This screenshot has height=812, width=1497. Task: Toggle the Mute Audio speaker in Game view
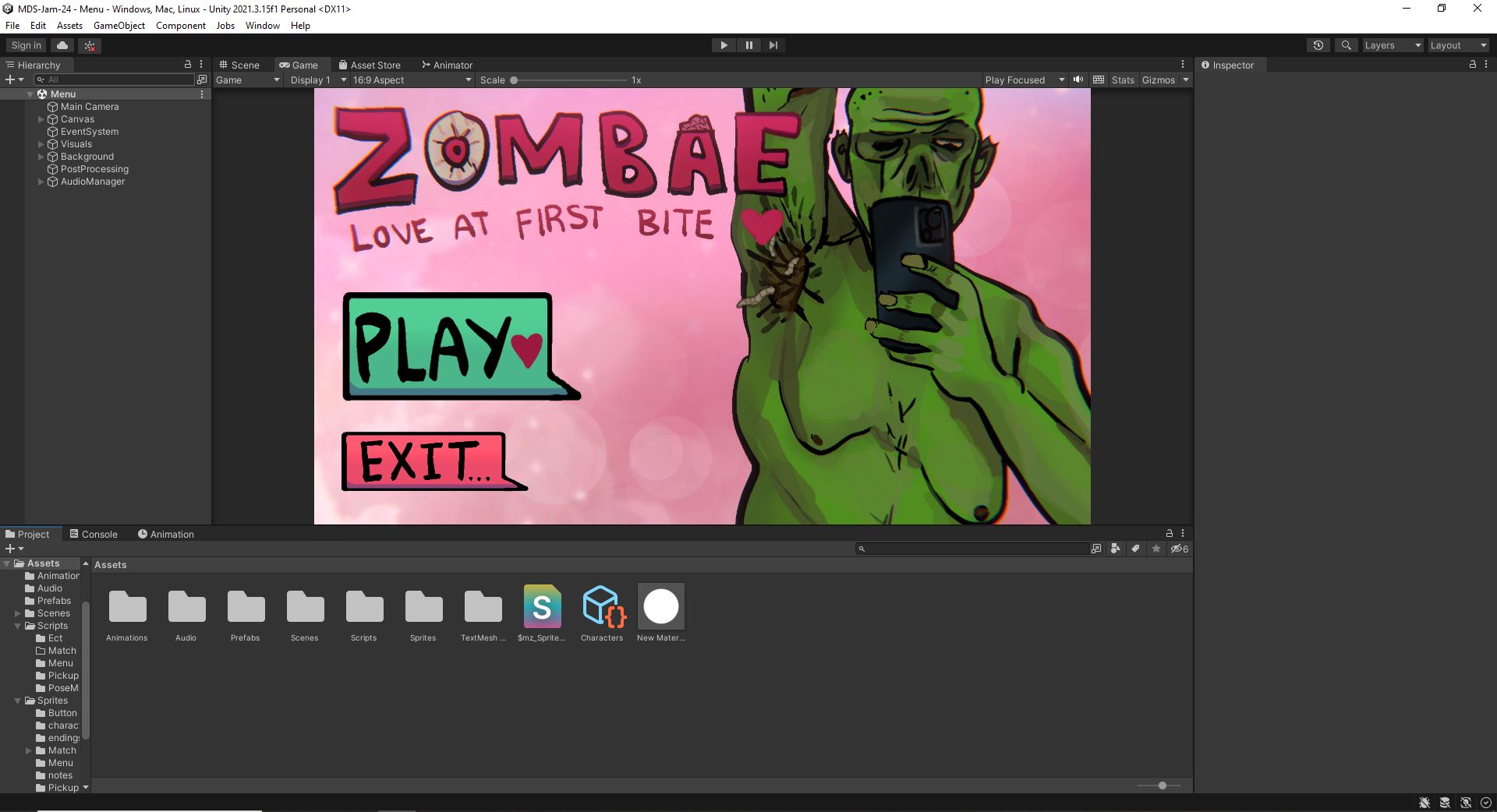click(1078, 79)
